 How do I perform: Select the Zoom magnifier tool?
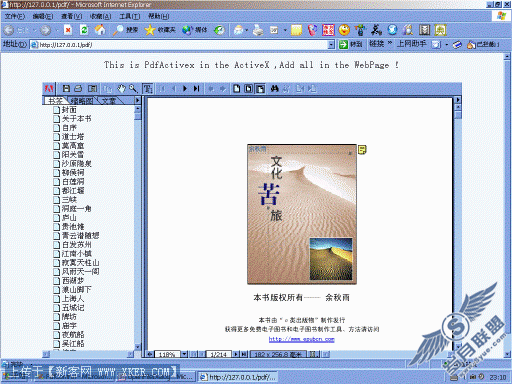coord(133,89)
